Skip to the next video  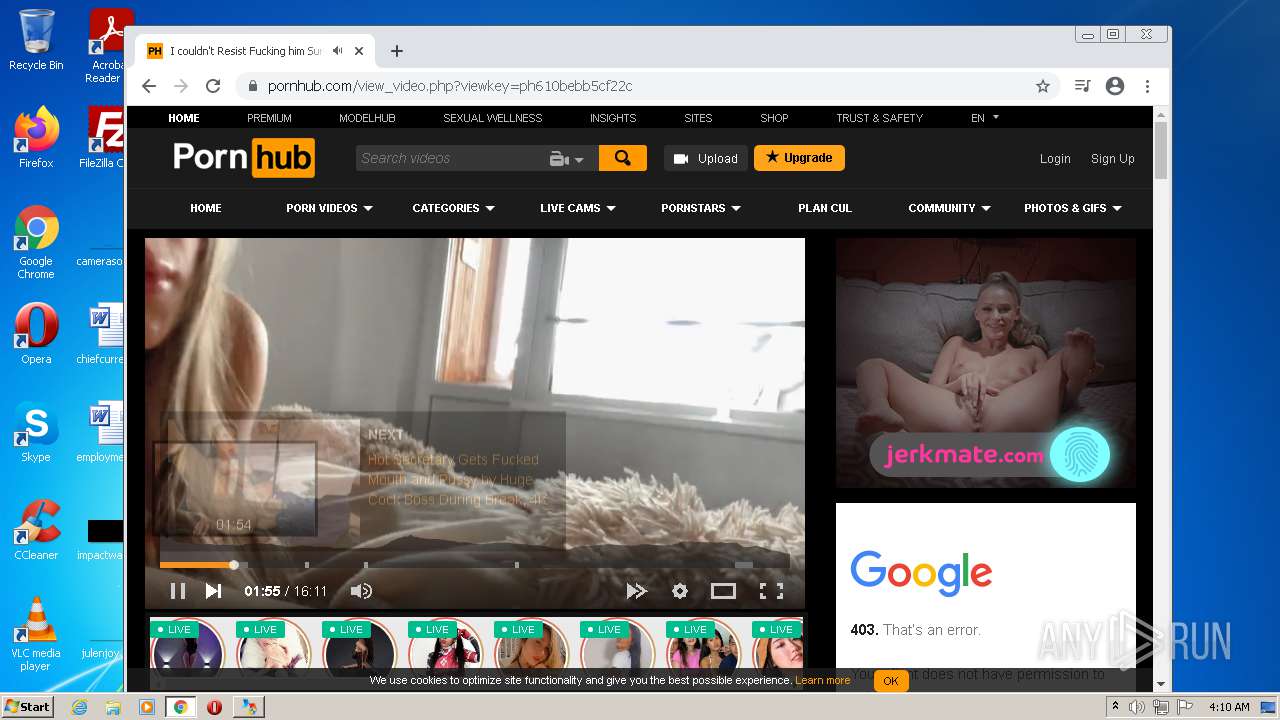point(213,591)
